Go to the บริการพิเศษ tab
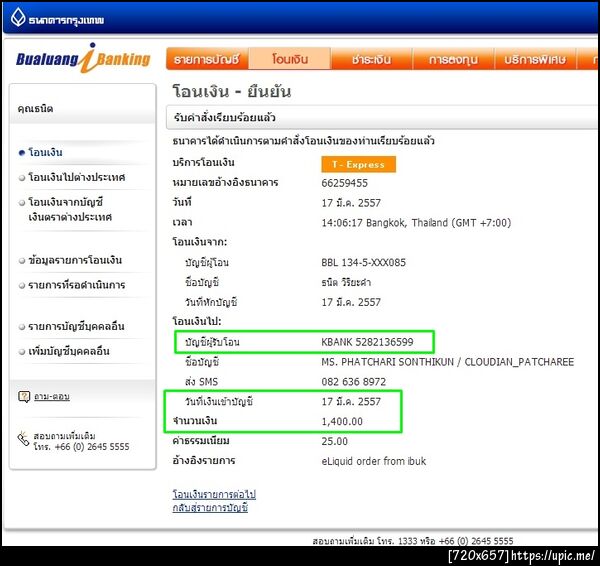This screenshot has height=566, width=600. [x=535, y=59]
